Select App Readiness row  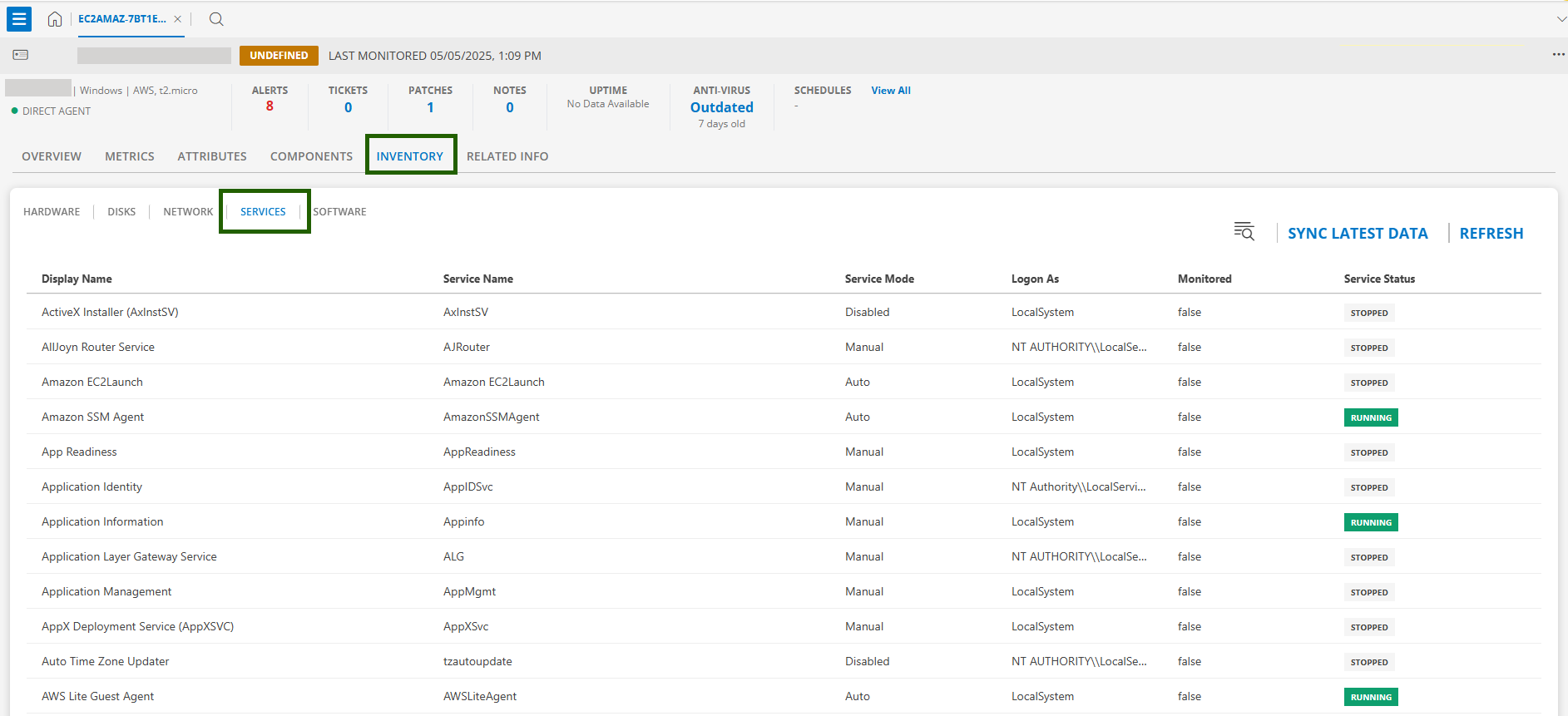click(x=784, y=452)
